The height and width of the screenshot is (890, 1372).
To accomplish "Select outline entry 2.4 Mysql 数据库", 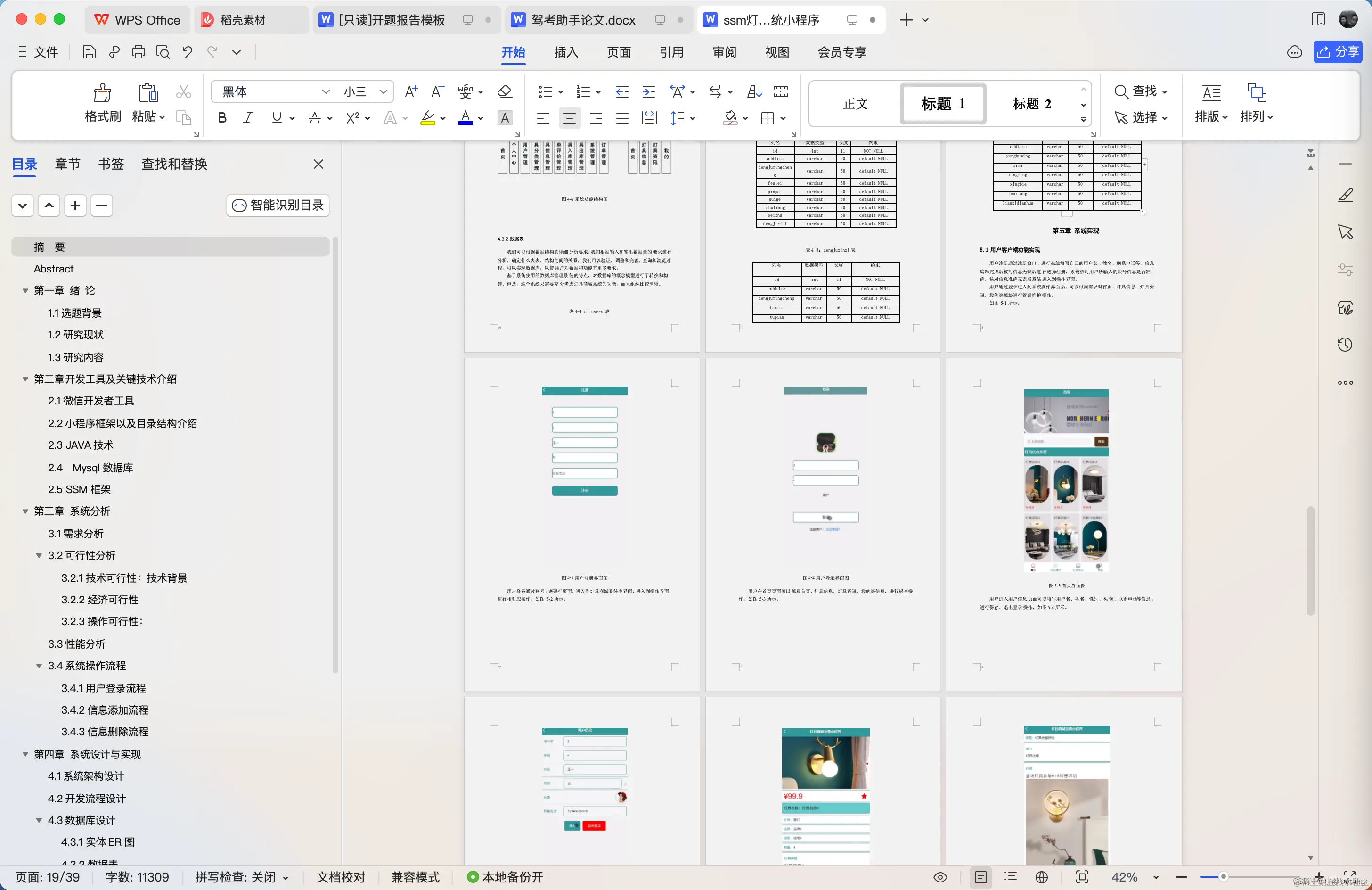I will tap(90, 467).
